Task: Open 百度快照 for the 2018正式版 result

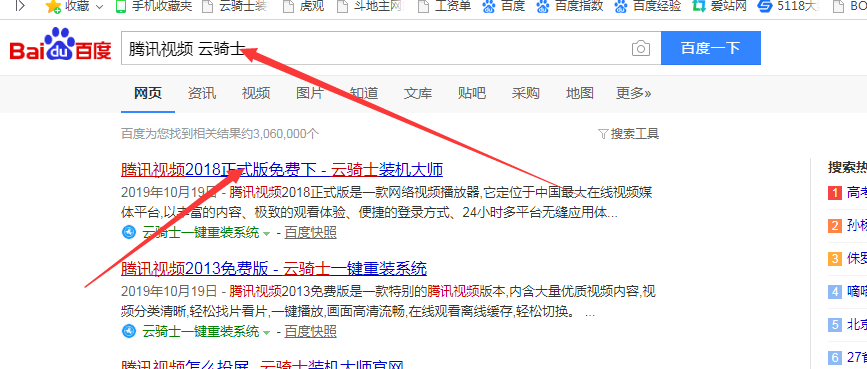Action: (310, 232)
